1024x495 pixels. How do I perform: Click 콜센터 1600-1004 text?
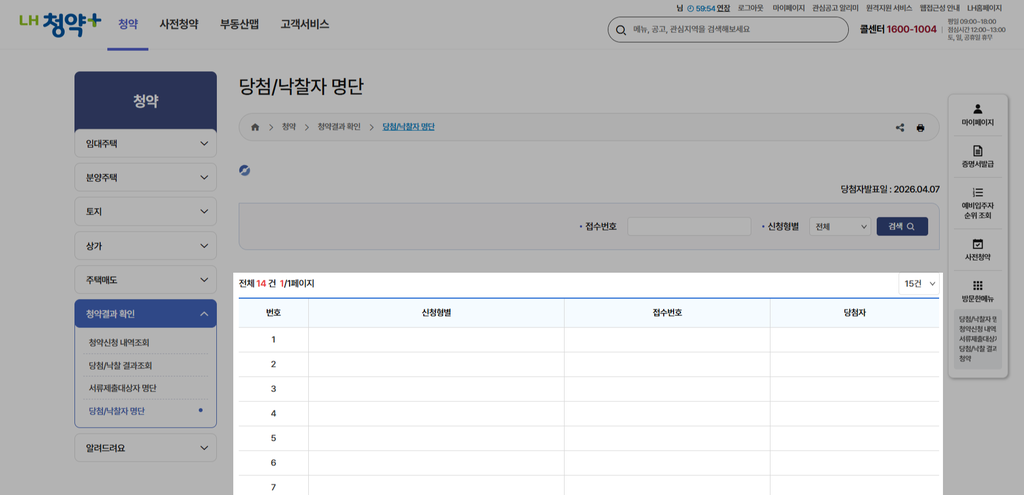point(898,29)
